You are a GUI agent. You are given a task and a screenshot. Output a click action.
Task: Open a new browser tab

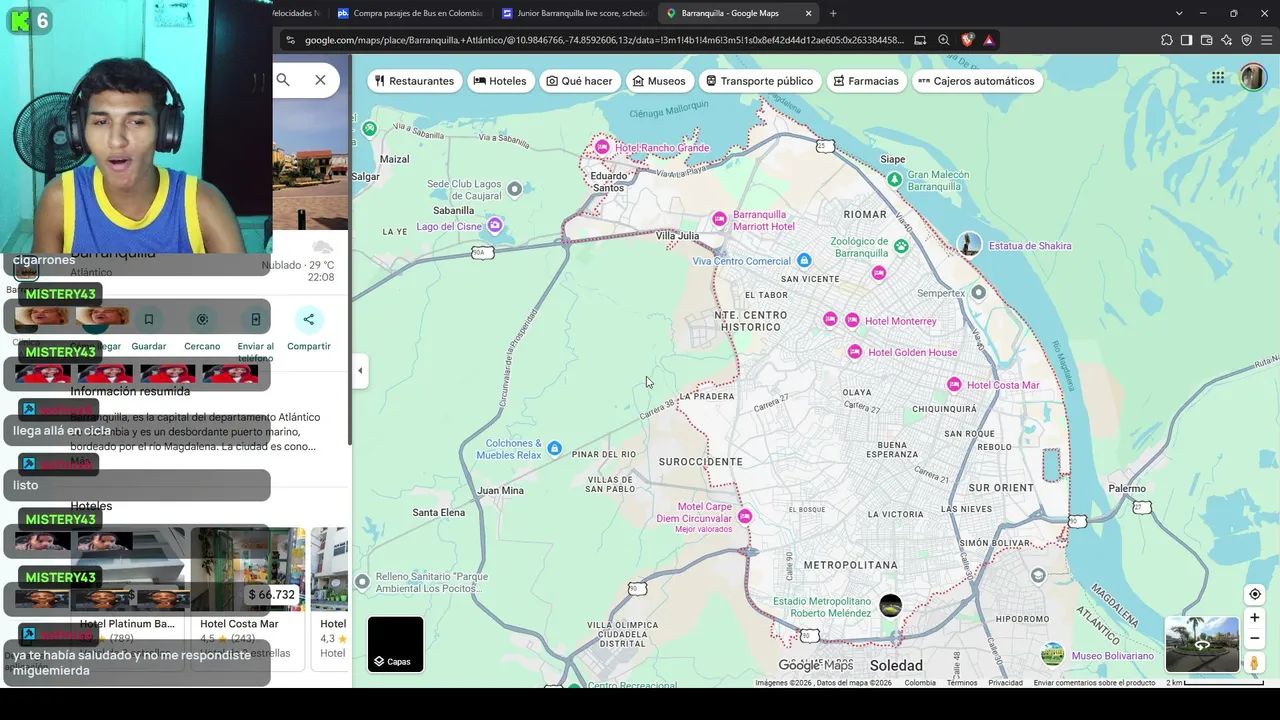point(833,13)
